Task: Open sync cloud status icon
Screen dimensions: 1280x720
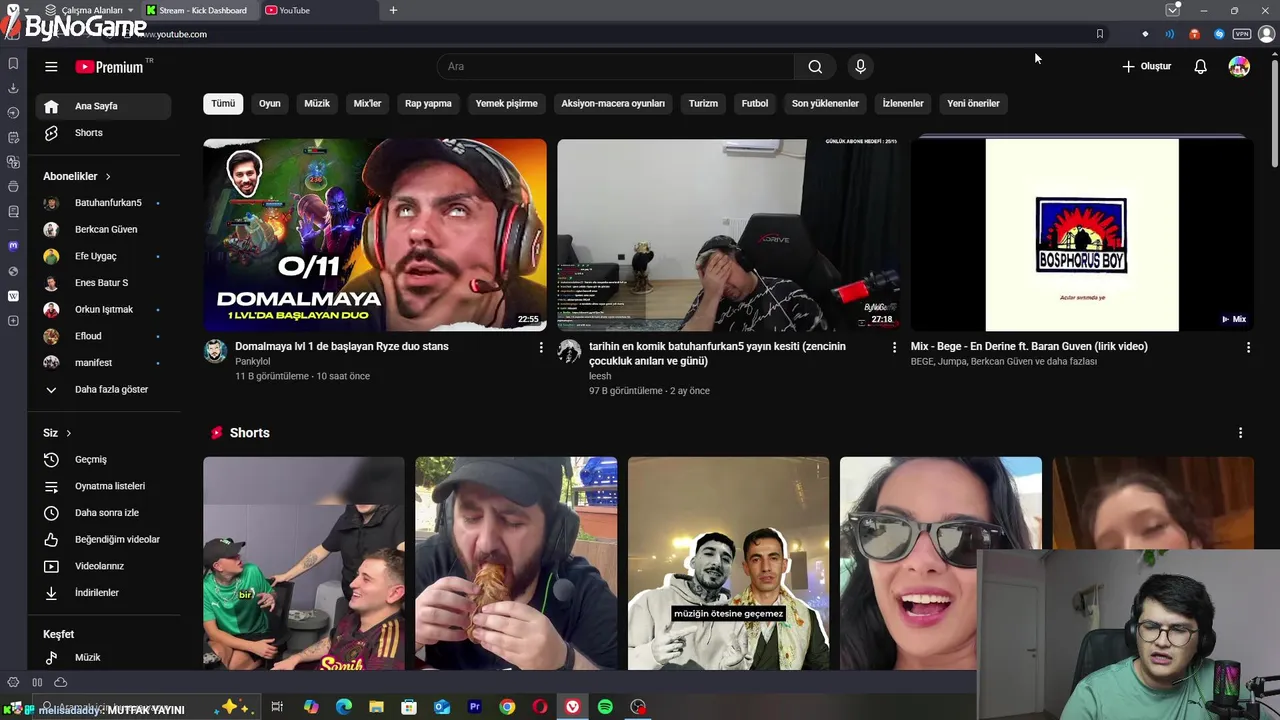Action: point(60,682)
